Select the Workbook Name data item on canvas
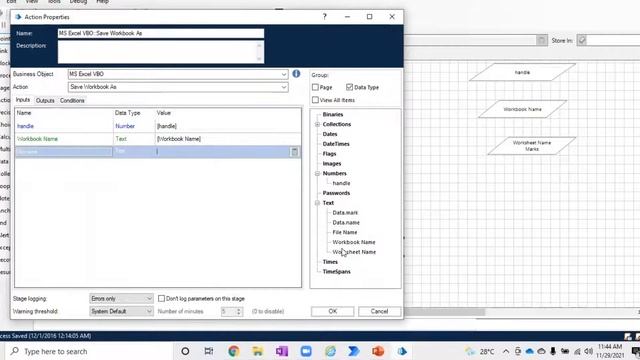 (522, 109)
